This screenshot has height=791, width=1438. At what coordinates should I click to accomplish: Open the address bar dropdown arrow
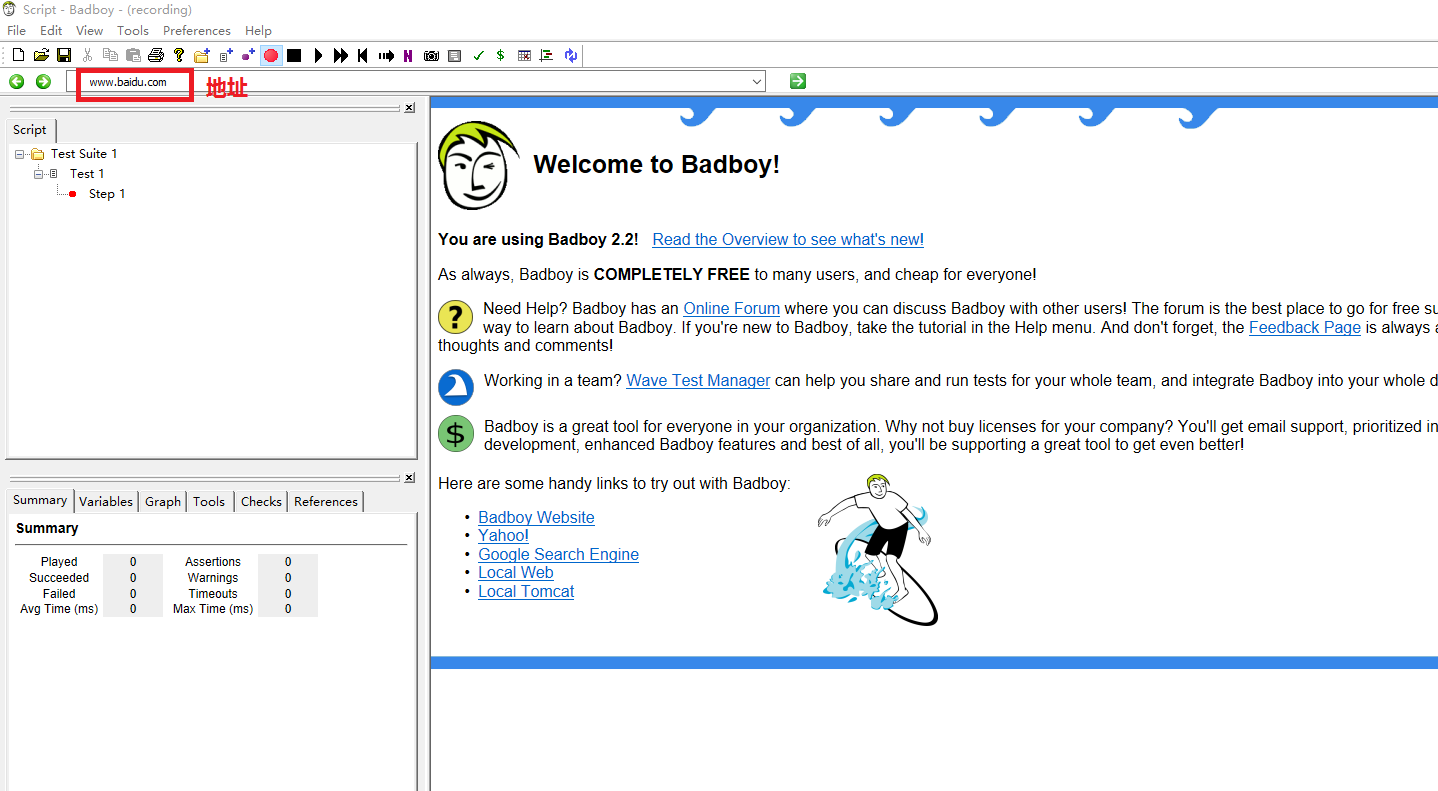click(757, 81)
